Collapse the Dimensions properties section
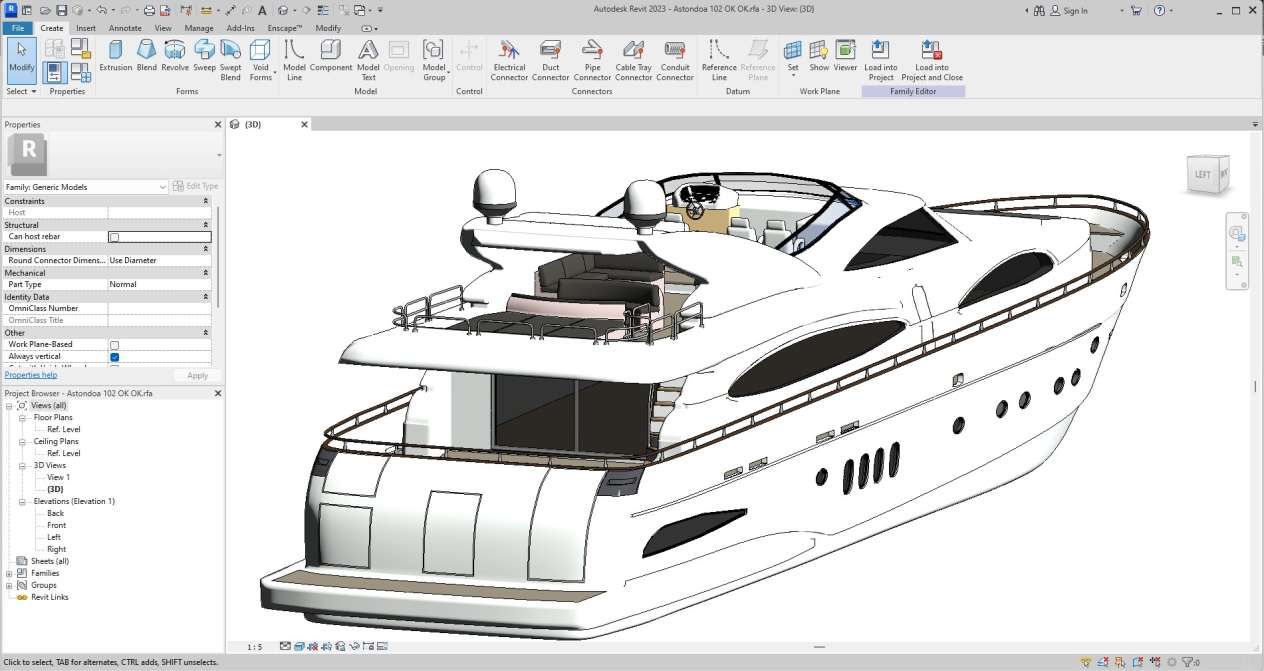The width and height of the screenshot is (1264, 671). 206,249
